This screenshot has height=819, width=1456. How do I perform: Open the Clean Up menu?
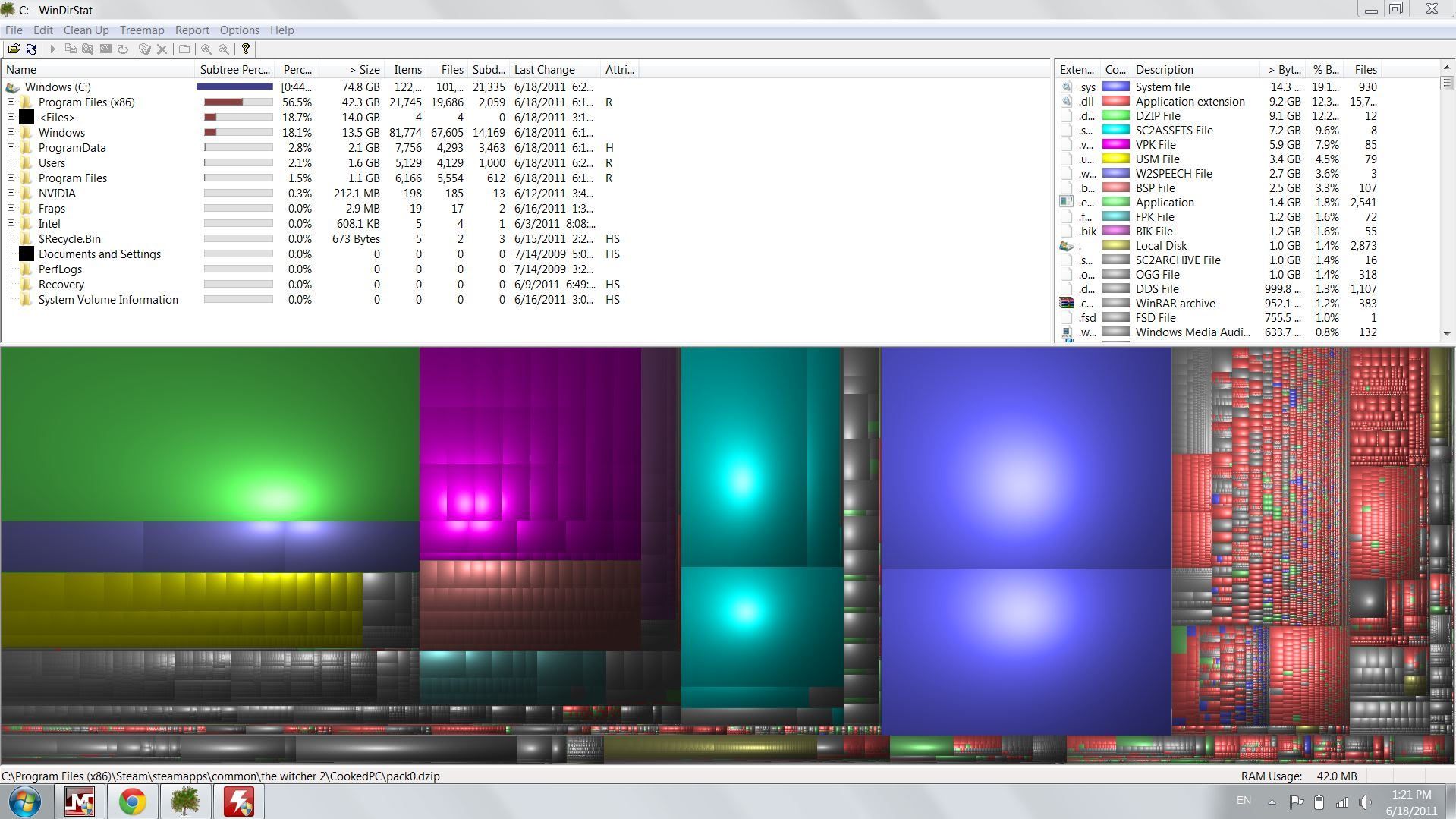(86, 30)
